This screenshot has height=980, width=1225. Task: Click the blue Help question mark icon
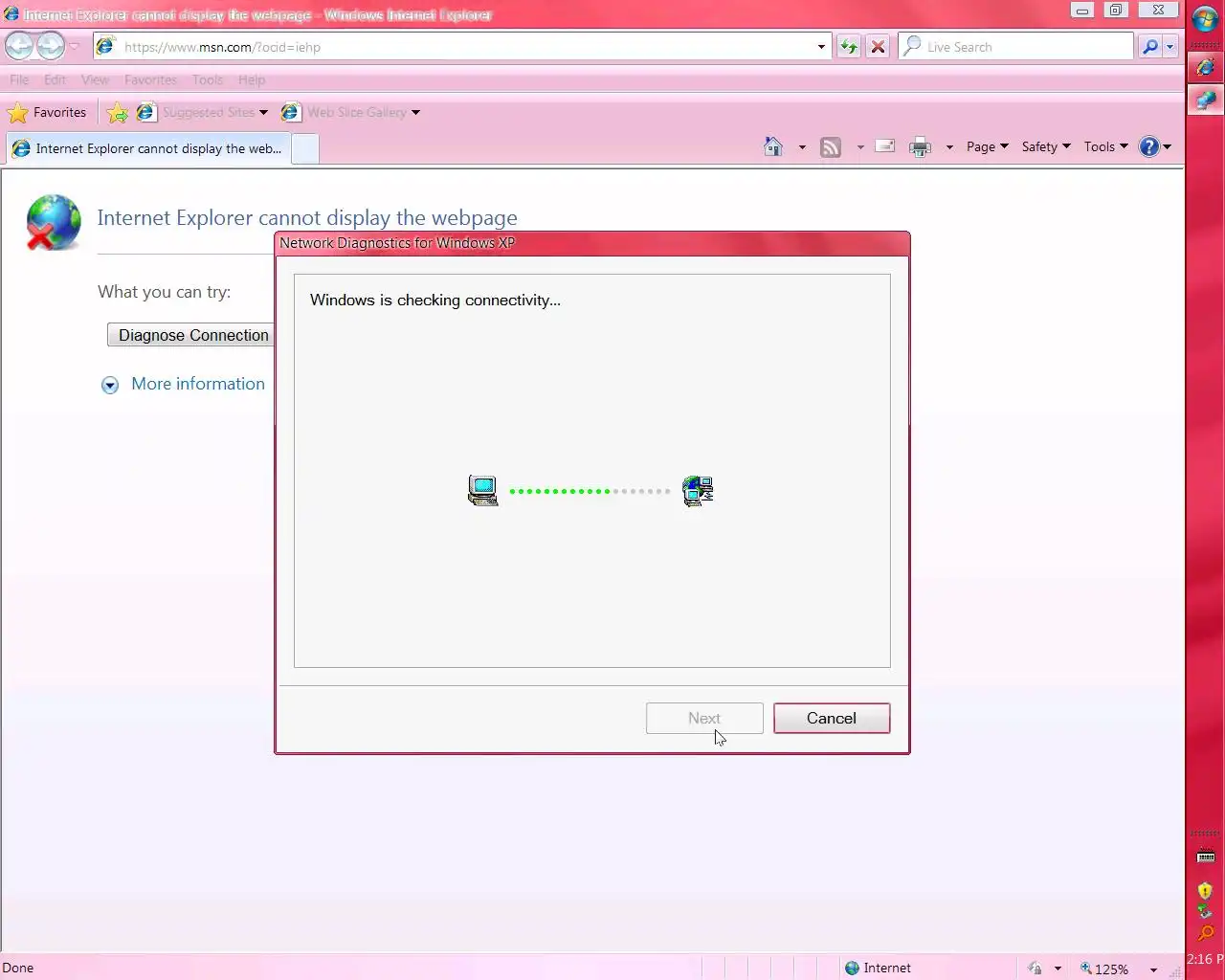tap(1148, 146)
